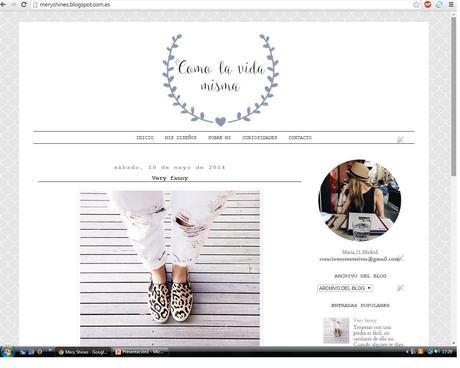
Task: Open Chrome hamburger menu
Action: point(451,4)
